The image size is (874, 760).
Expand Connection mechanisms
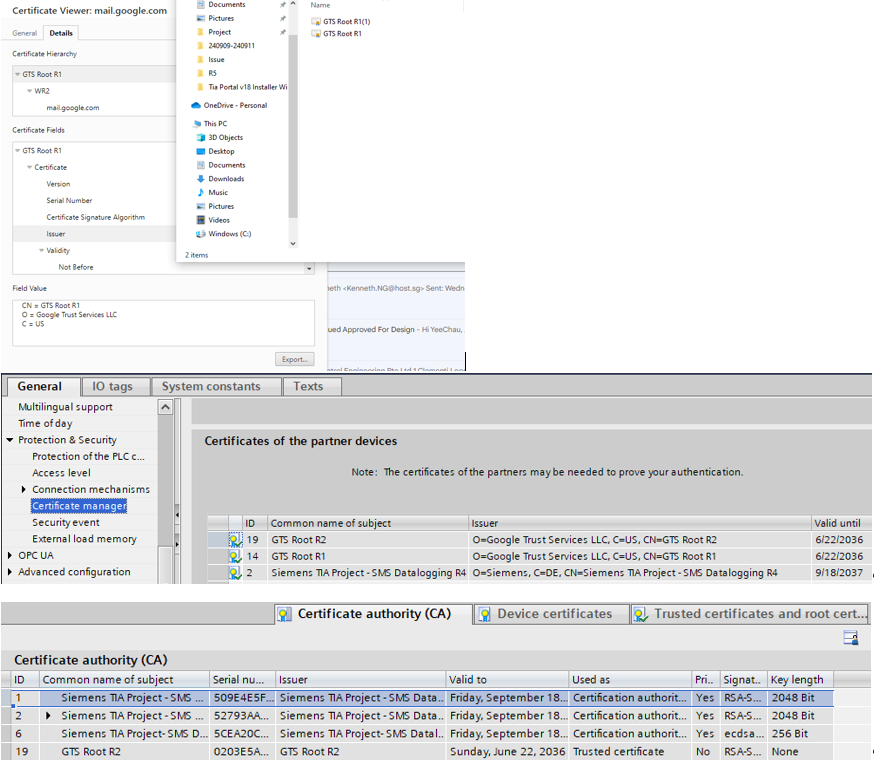coord(23,489)
